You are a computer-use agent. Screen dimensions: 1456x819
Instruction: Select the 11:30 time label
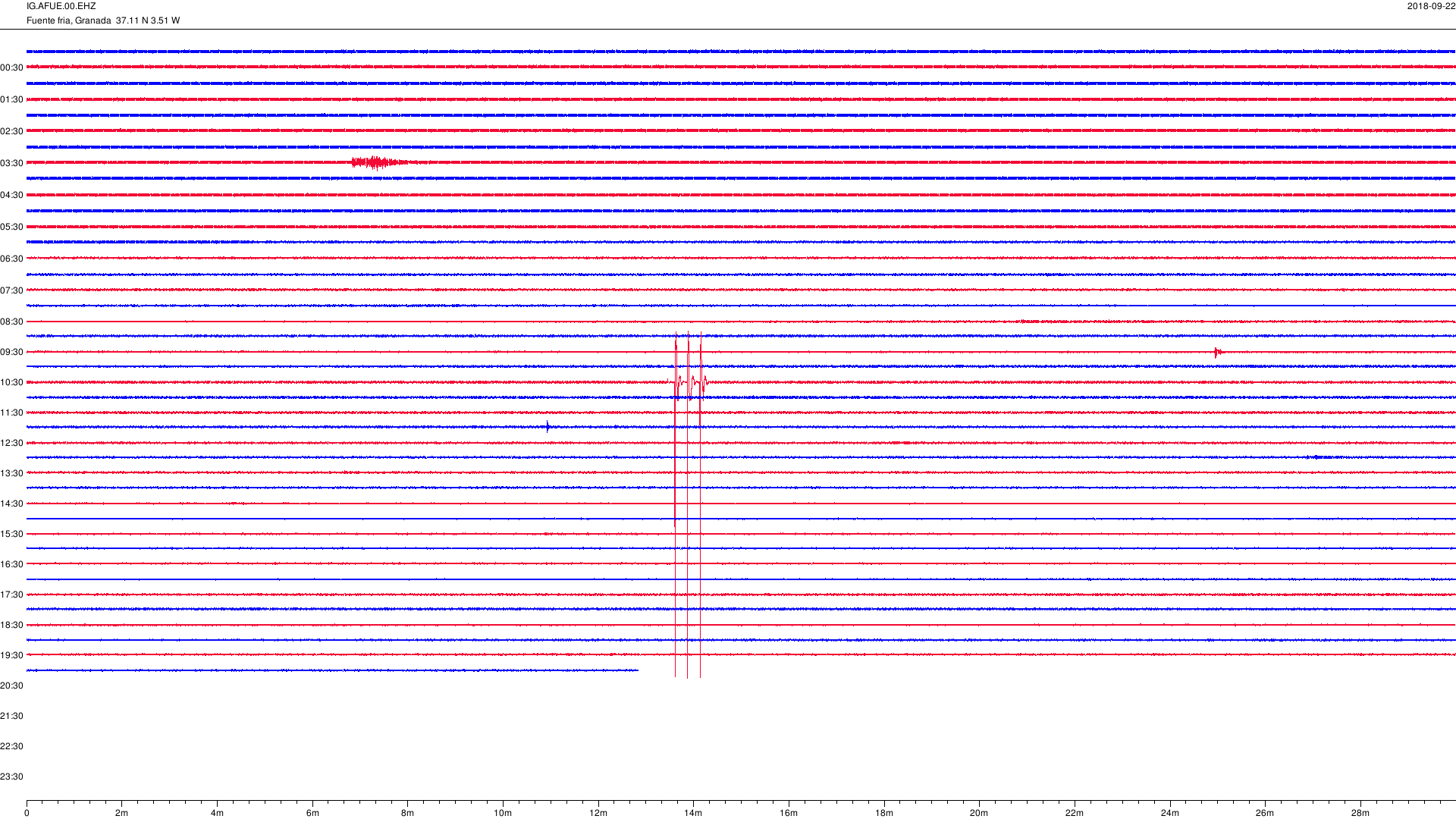pos(11,413)
